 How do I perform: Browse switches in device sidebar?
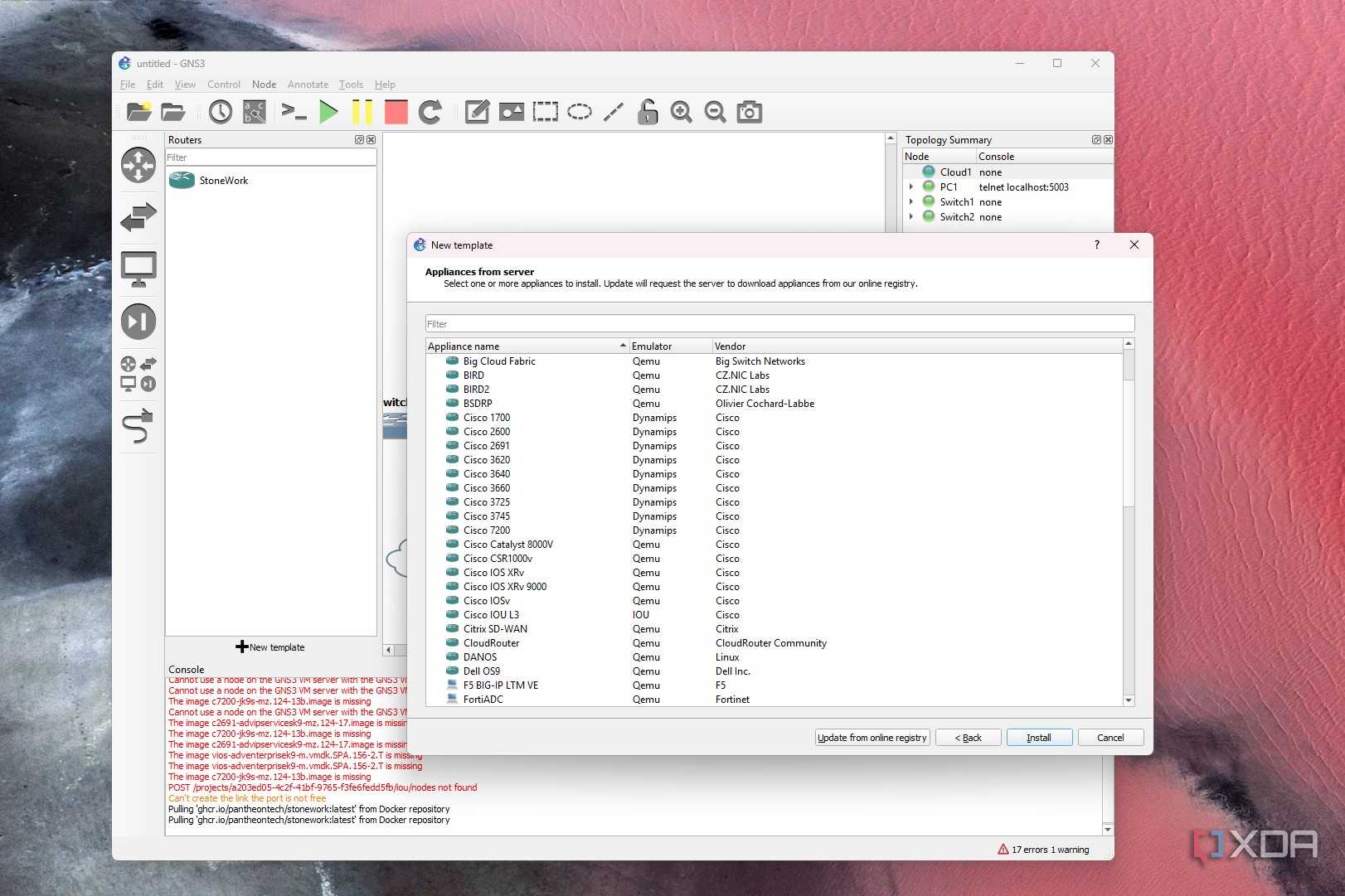coord(138,217)
